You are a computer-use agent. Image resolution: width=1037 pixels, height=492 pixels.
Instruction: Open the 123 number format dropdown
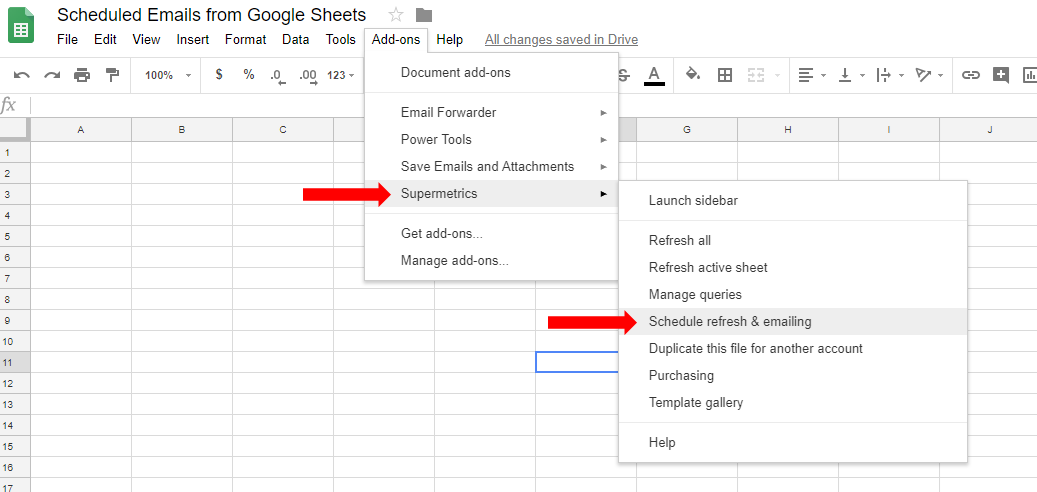click(x=341, y=75)
